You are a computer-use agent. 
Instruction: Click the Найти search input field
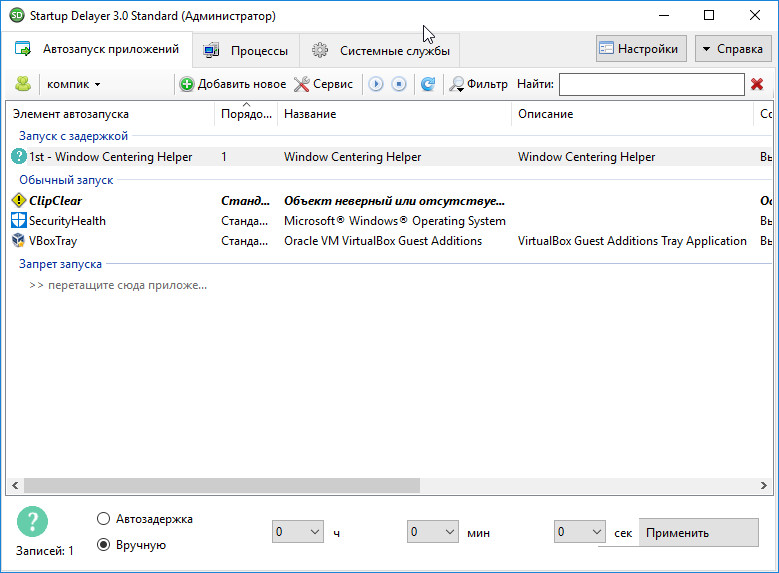652,84
